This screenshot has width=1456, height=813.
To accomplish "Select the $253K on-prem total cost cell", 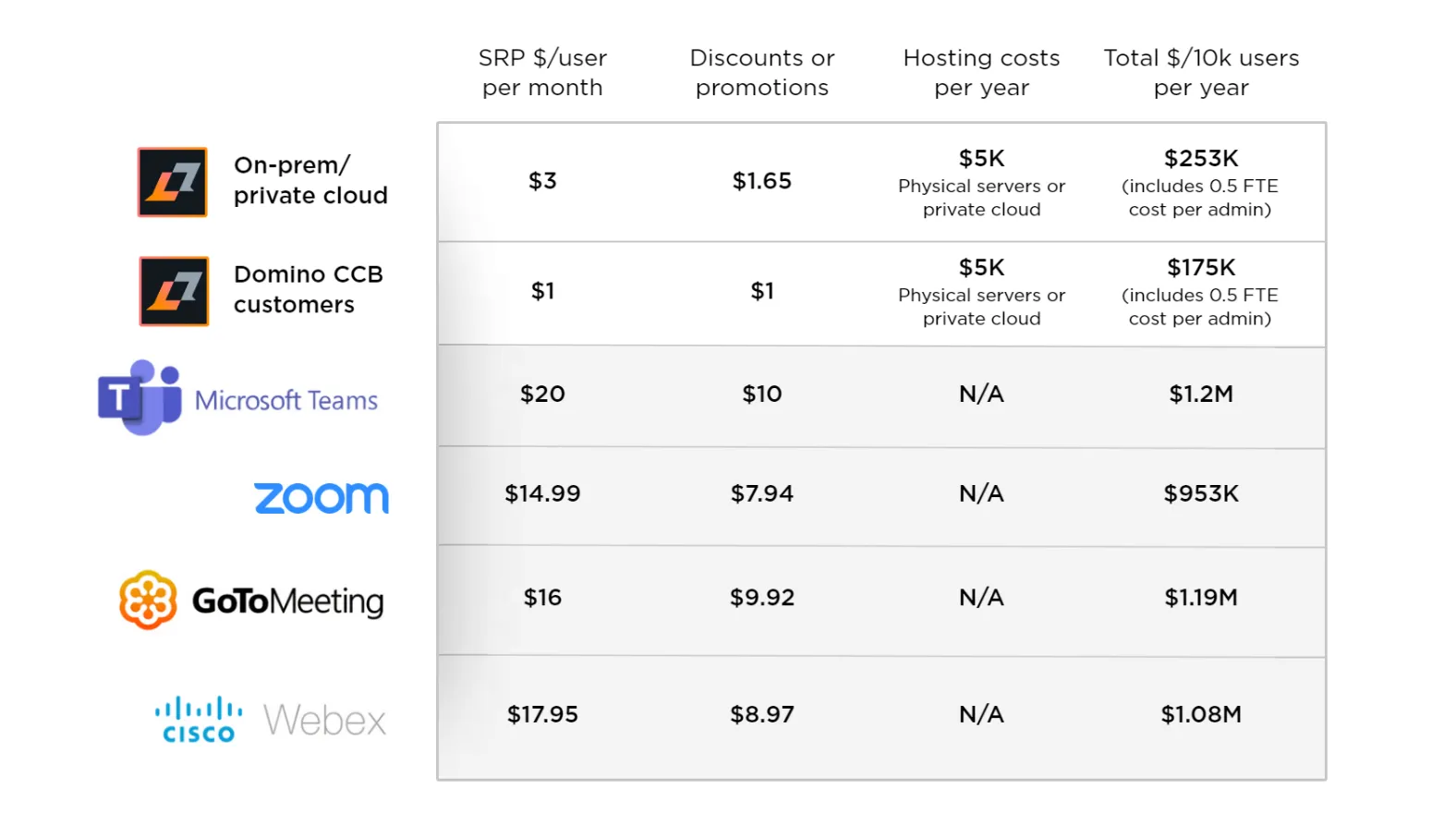I will coord(1201,159).
